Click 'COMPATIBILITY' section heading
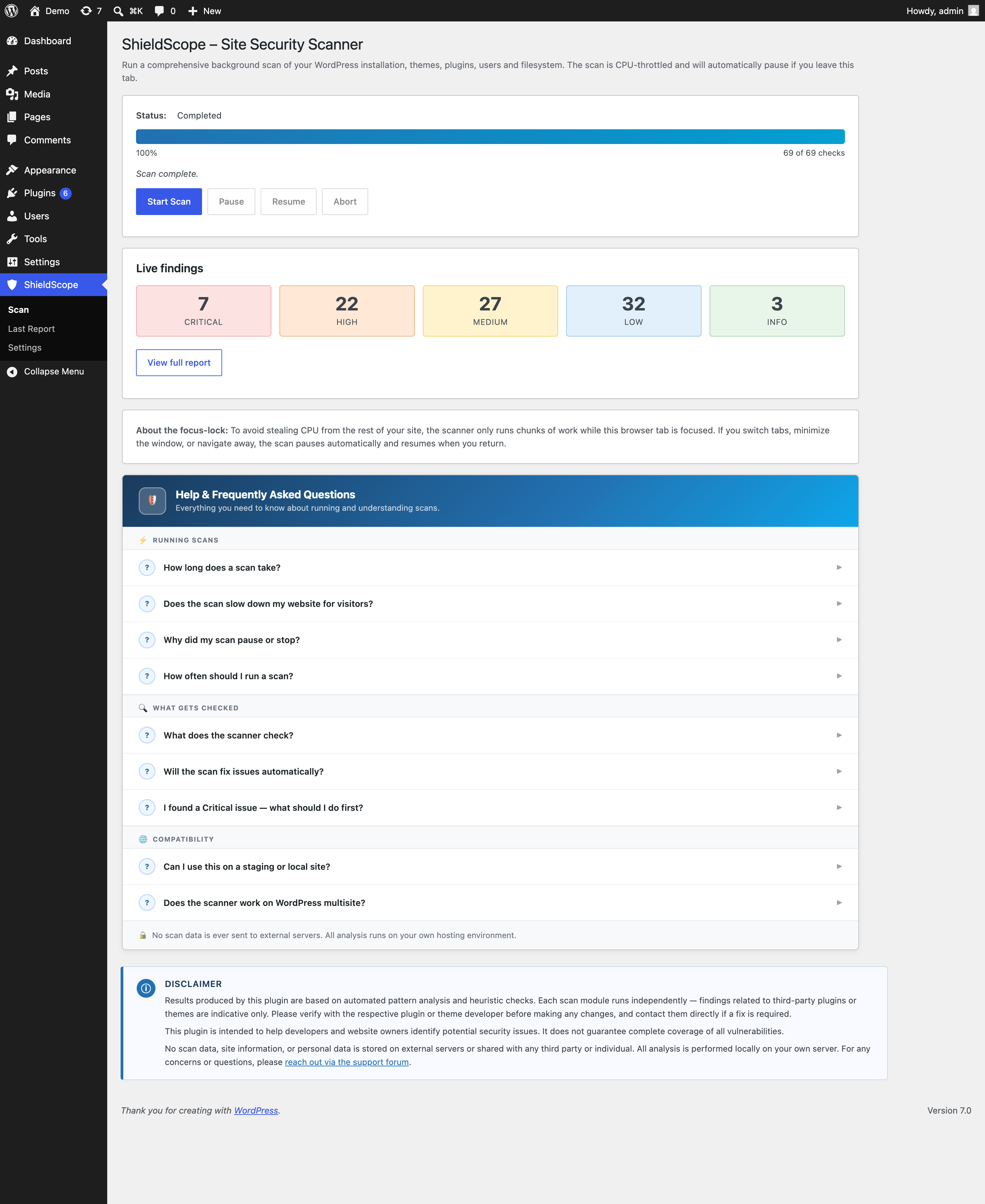This screenshot has height=1204, width=985. 183,839
